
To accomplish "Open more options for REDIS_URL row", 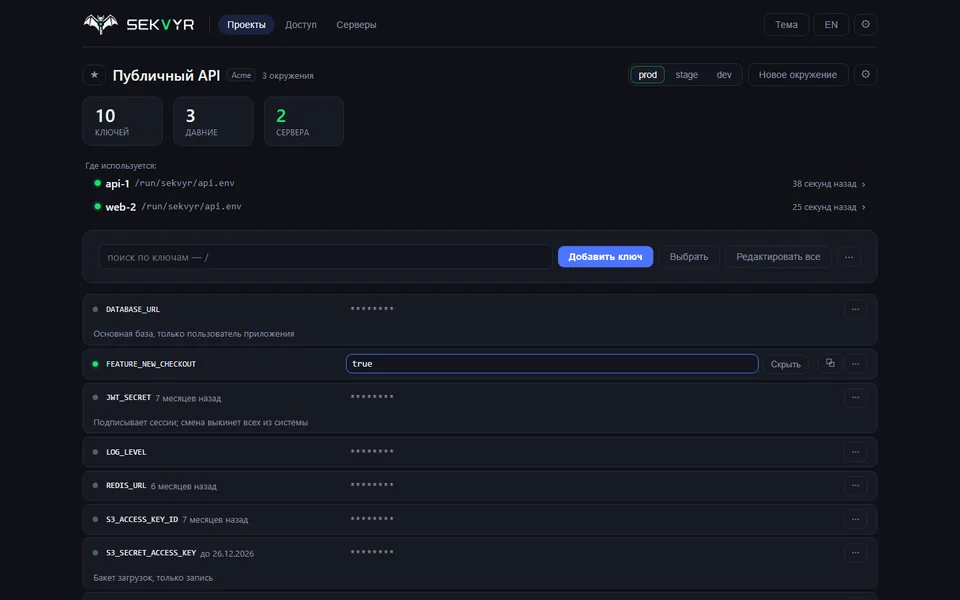I will [855, 486].
